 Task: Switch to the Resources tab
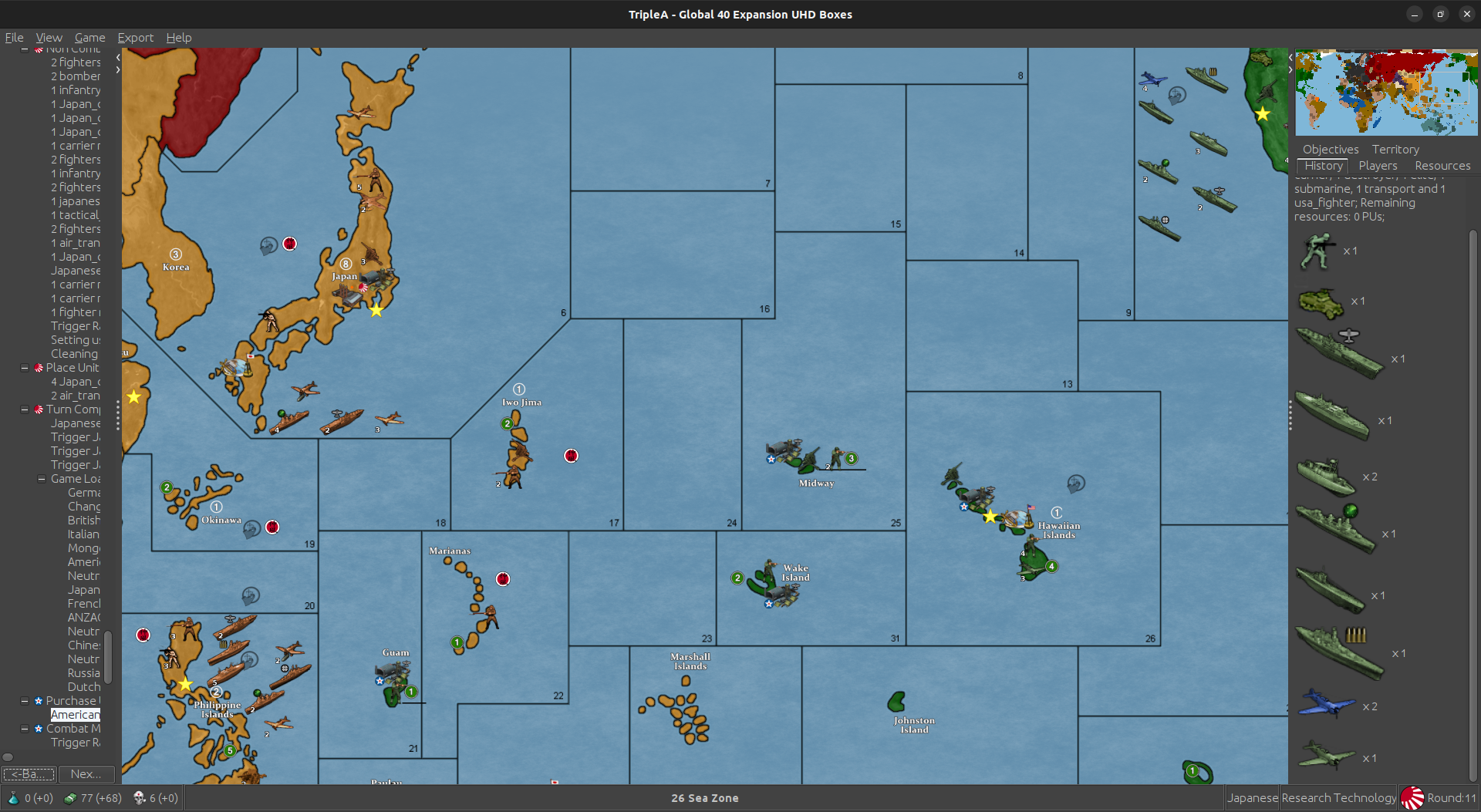click(x=1442, y=166)
